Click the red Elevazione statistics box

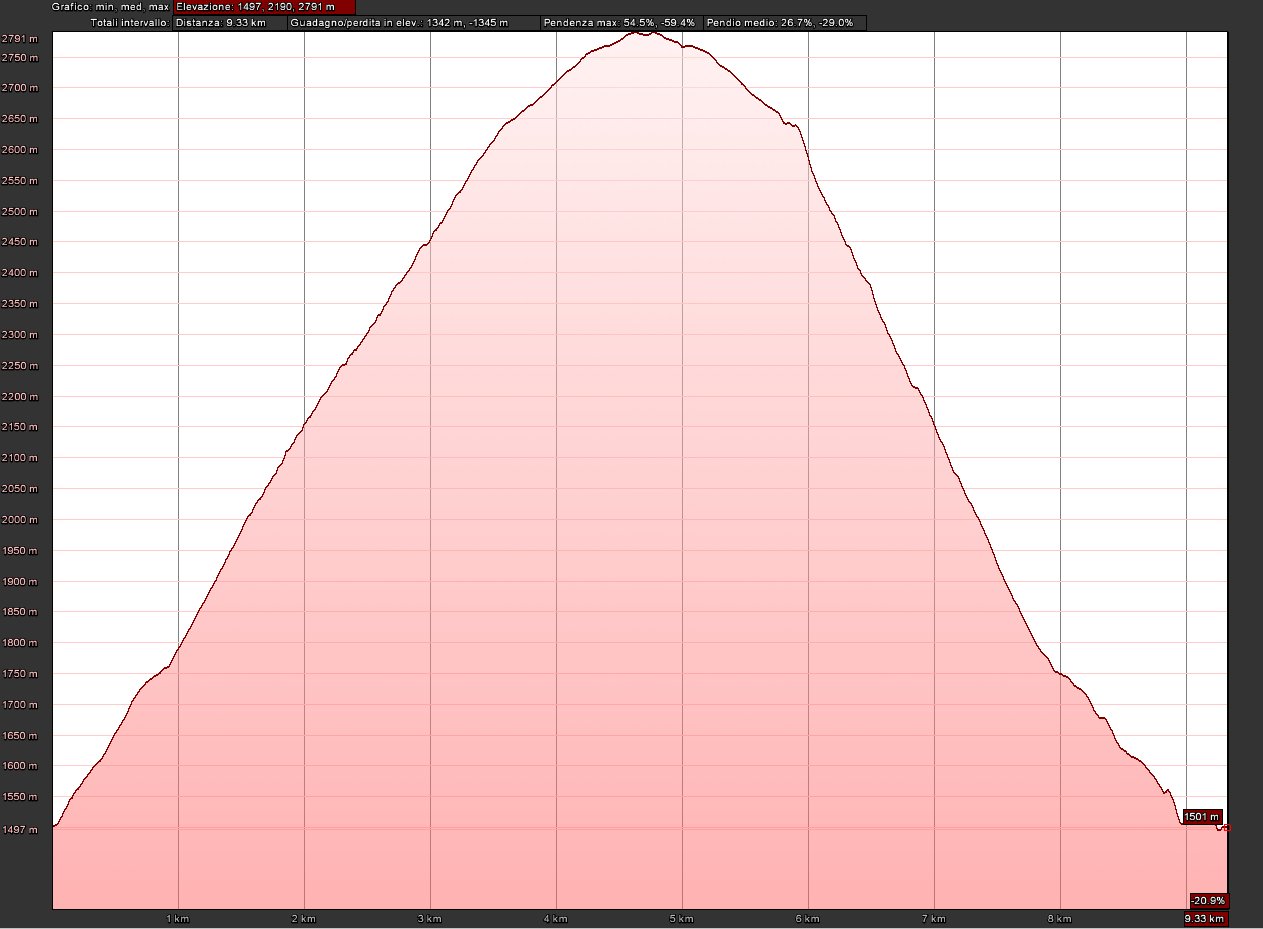264,7
